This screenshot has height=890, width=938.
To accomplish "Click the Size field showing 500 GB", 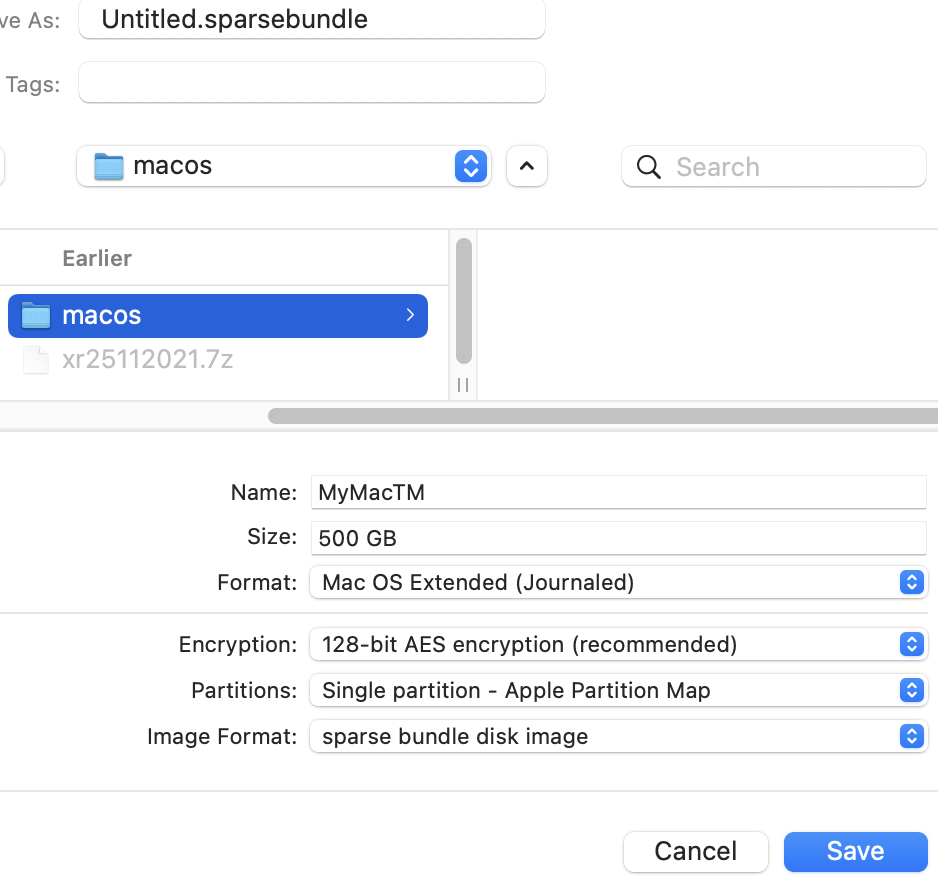I will (618, 538).
